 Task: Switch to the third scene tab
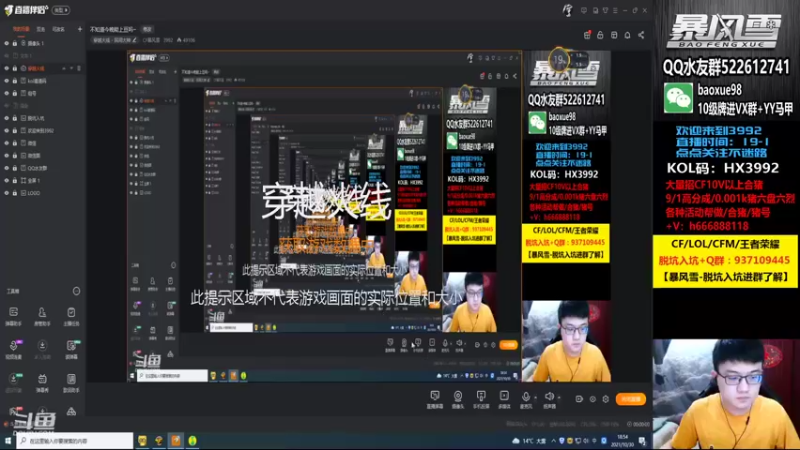[59, 29]
